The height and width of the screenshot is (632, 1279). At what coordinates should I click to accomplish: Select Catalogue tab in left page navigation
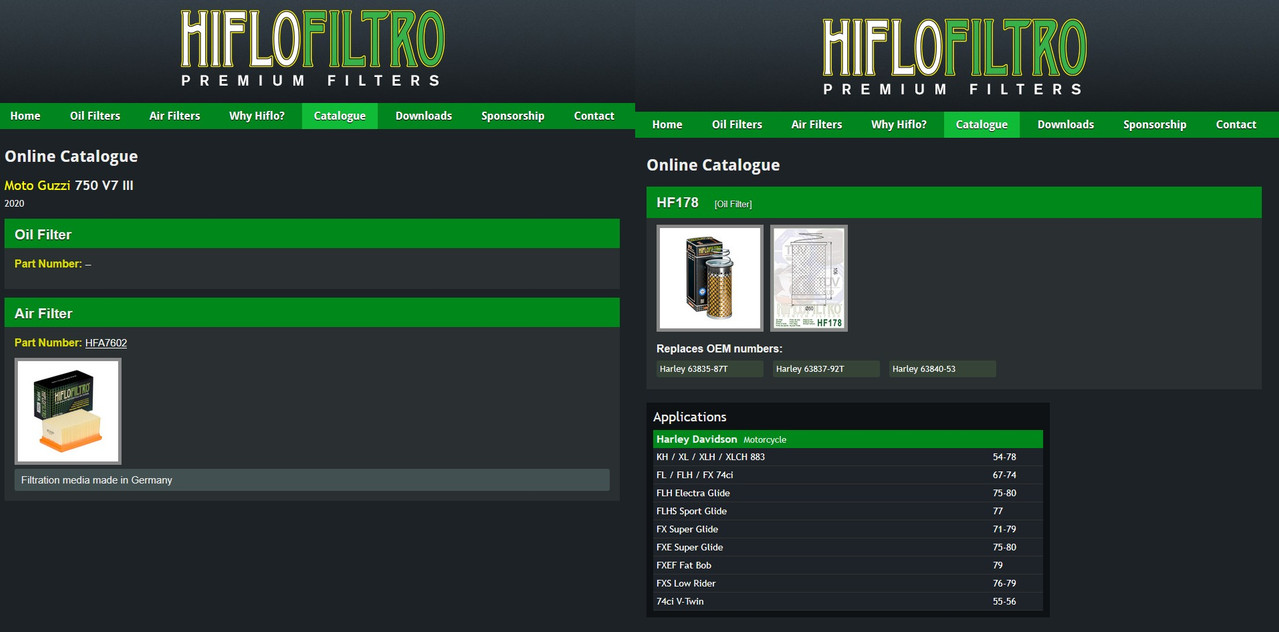click(340, 116)
